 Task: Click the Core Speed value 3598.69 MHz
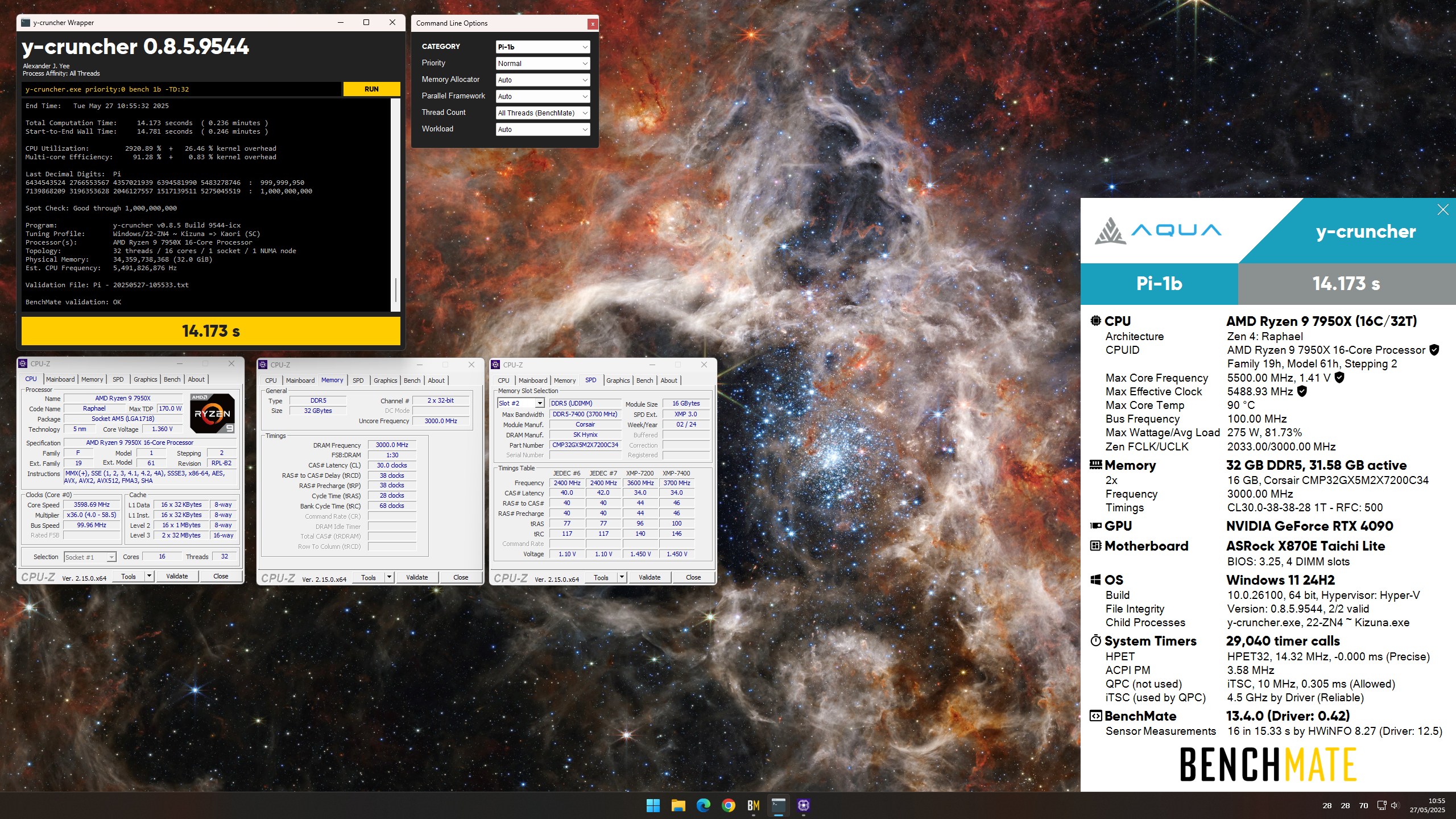pos(92,504)
